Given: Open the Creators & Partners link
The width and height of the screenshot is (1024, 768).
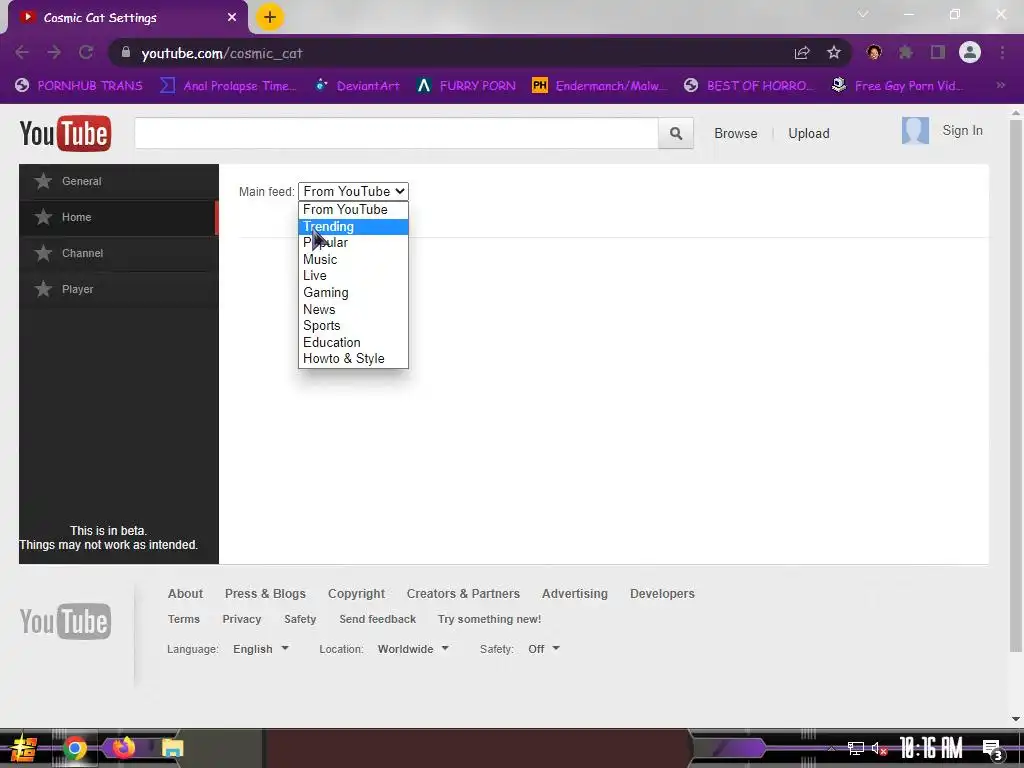Looking at the screenshot, I should 463,594.
